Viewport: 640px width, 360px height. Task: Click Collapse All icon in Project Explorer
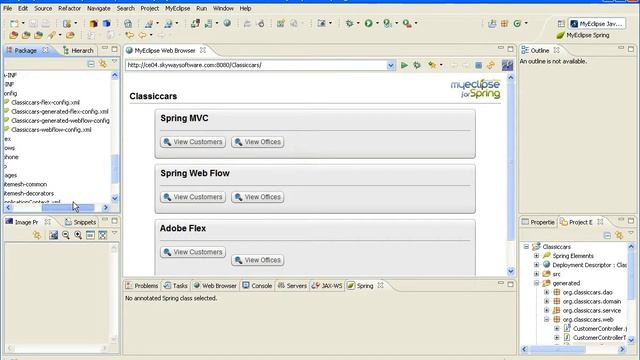pos(607,235)
